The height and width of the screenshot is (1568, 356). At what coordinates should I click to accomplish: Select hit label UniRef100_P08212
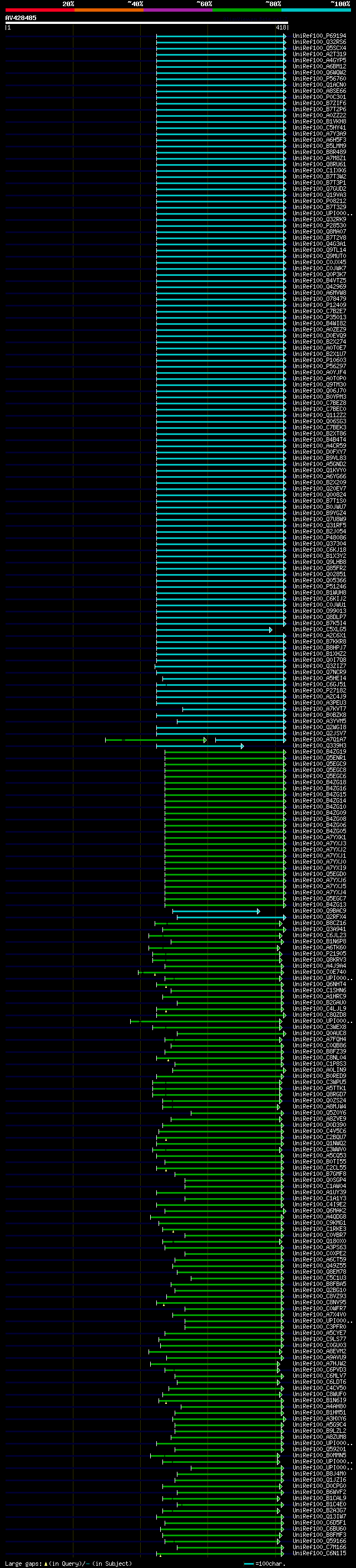pos(319,201)
